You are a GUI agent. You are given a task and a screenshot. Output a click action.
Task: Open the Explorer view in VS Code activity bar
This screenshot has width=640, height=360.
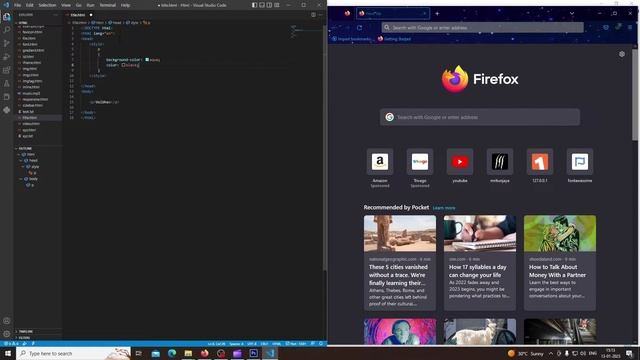click(x=7, y=17)
